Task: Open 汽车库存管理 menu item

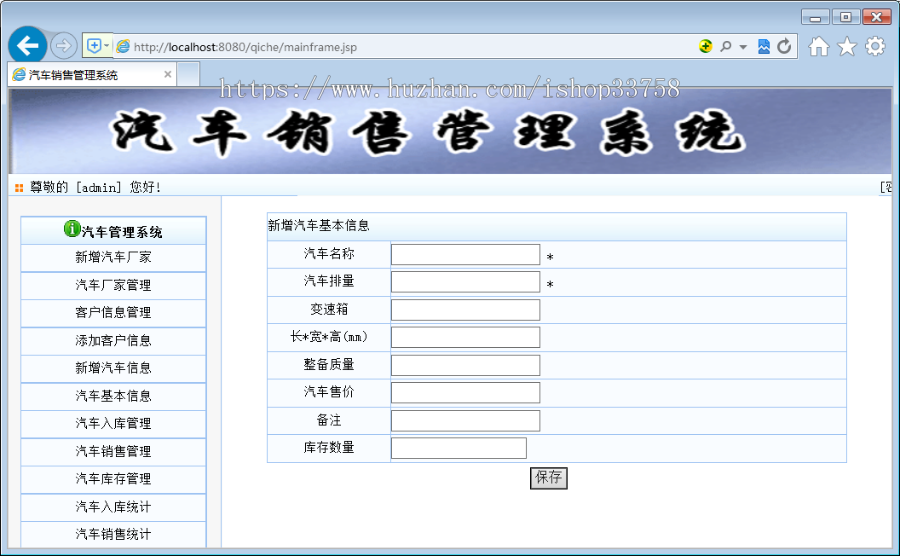Action: click(x=113, y=479)
